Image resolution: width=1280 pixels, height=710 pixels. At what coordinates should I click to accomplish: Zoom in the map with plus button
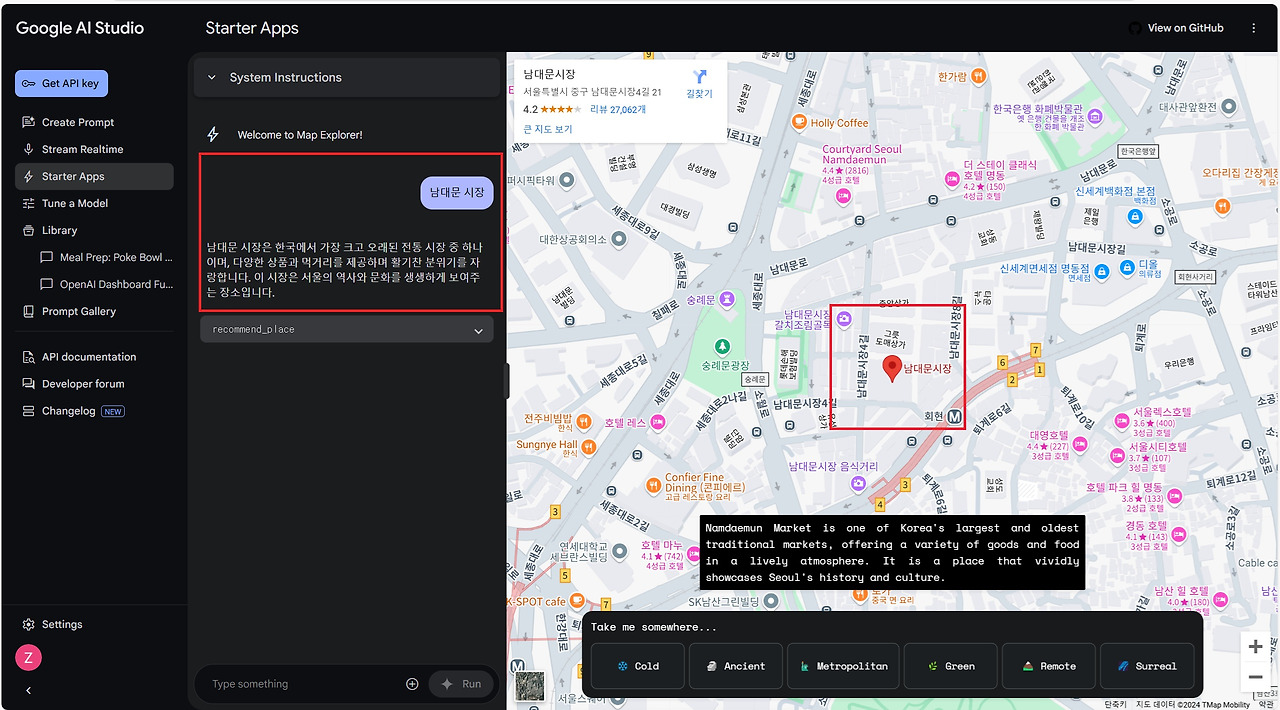tap(1255, 647)
